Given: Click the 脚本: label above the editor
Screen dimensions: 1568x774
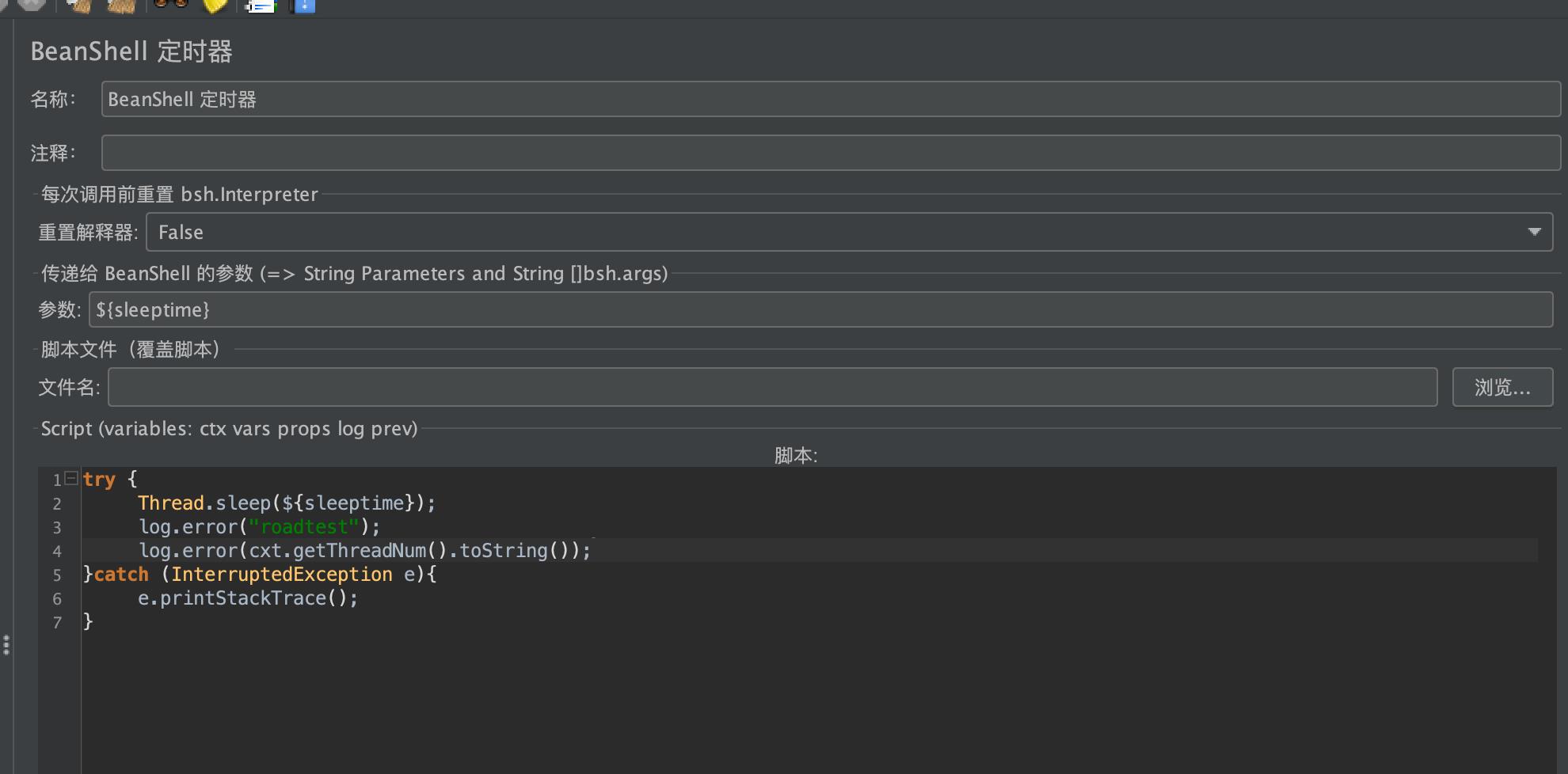Looking at the screenshot, I should click(796, 455).
